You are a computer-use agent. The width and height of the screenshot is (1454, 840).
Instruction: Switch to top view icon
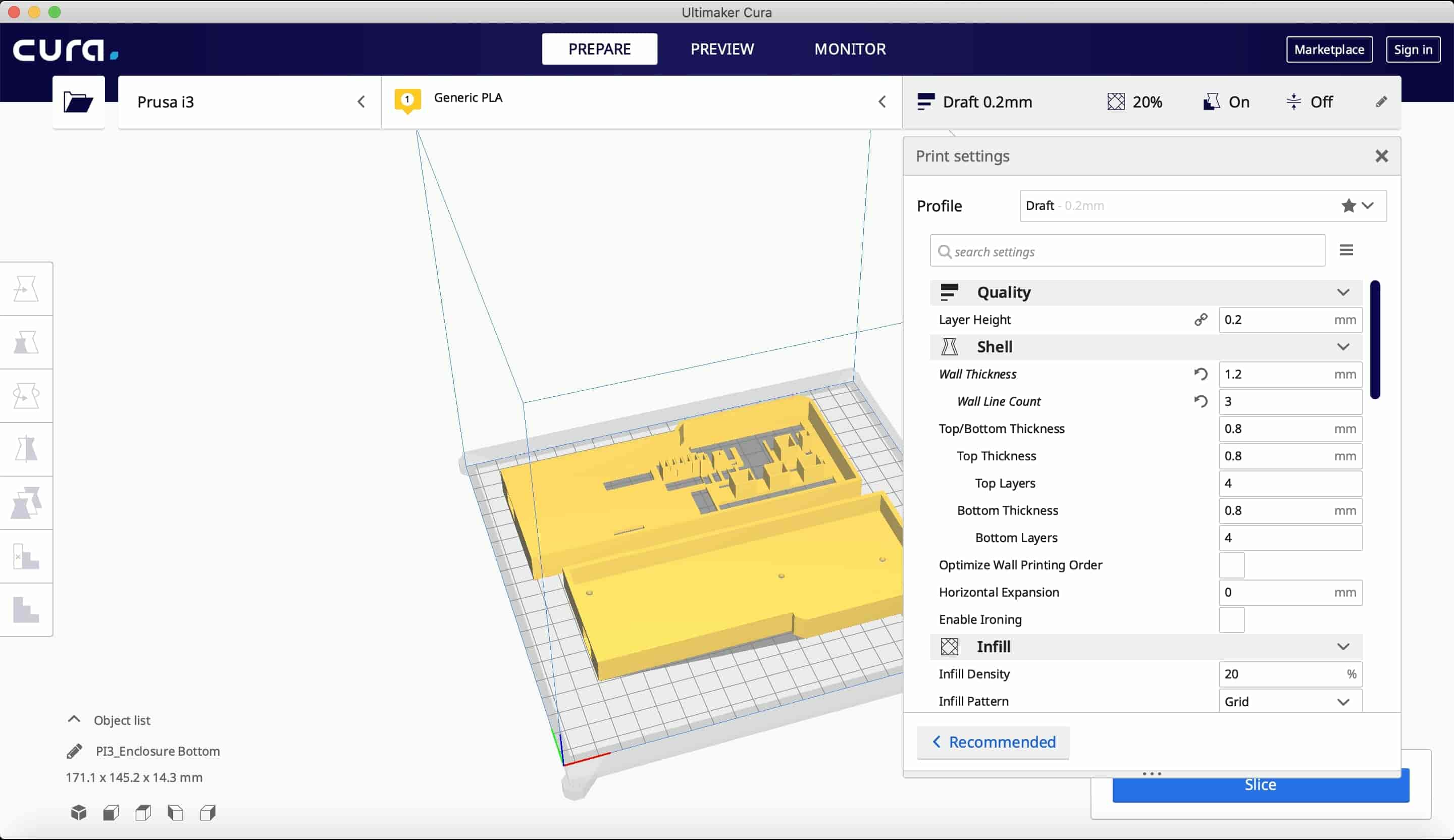[143, 813]
